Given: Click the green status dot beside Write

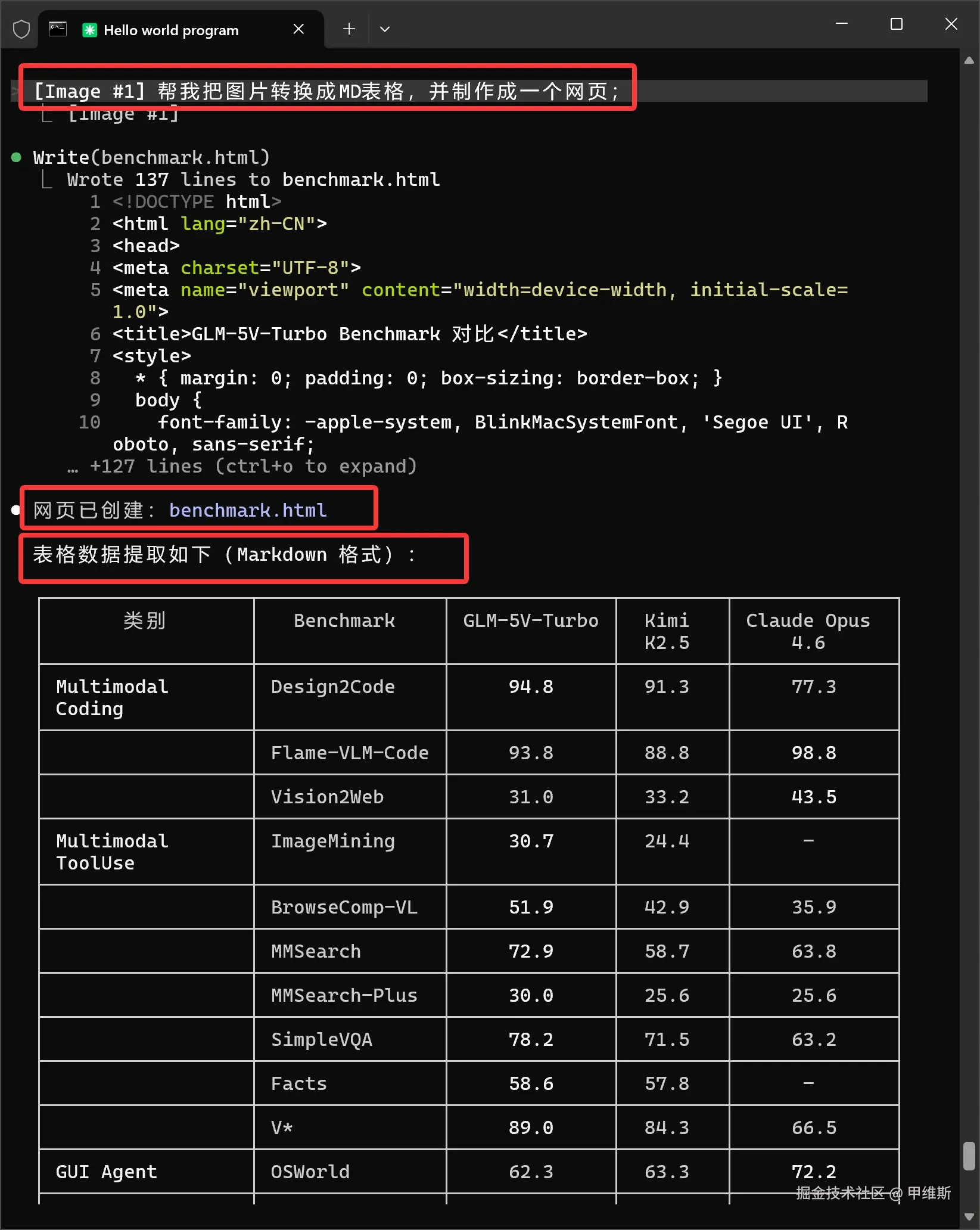Looking at the screenshot, I should tap(17, 157).
